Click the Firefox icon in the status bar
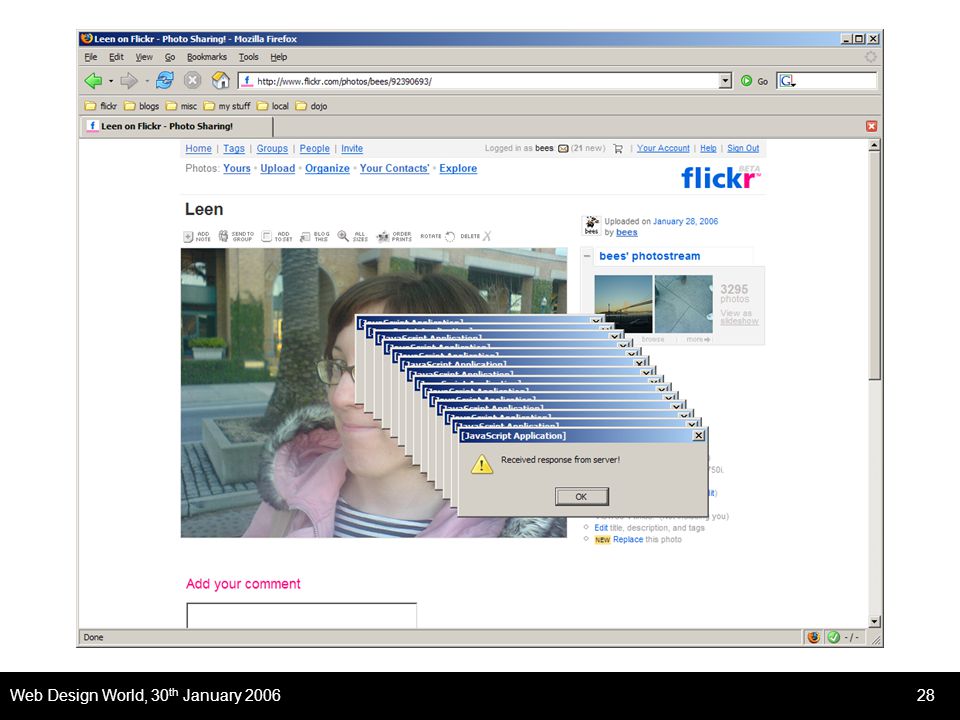This screenshot has height=720, width=960. [x=813, y=637]
